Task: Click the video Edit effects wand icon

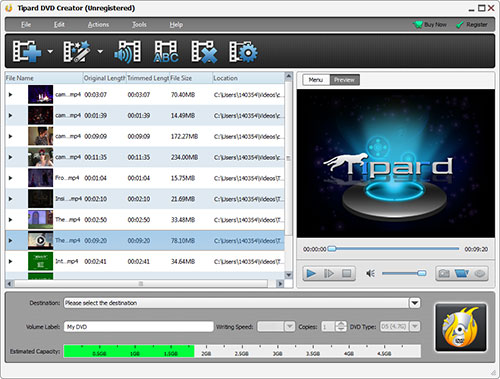Action: 77,51
